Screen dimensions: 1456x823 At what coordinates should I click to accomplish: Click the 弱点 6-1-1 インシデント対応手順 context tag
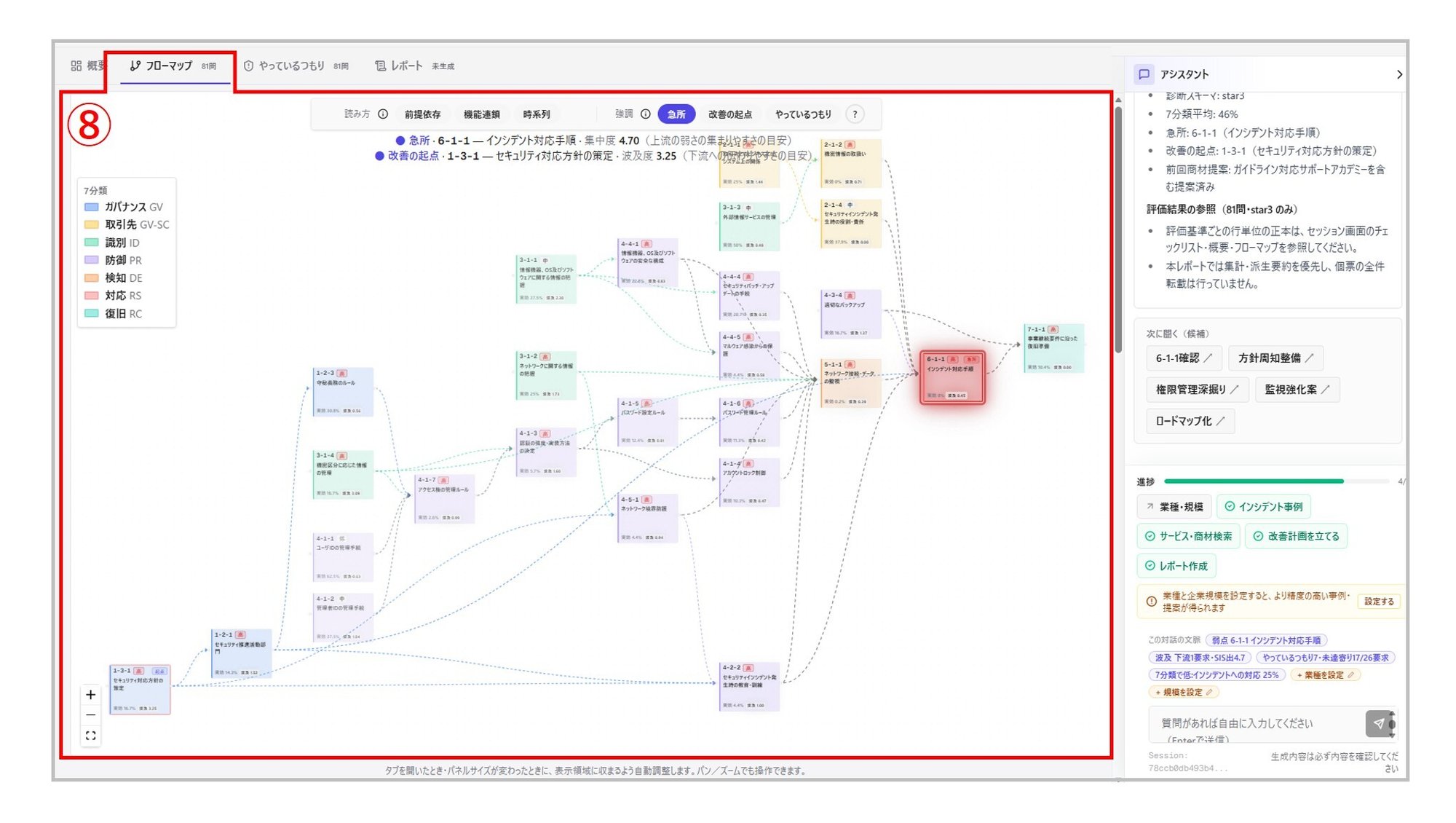click(x=1266, y=640)
